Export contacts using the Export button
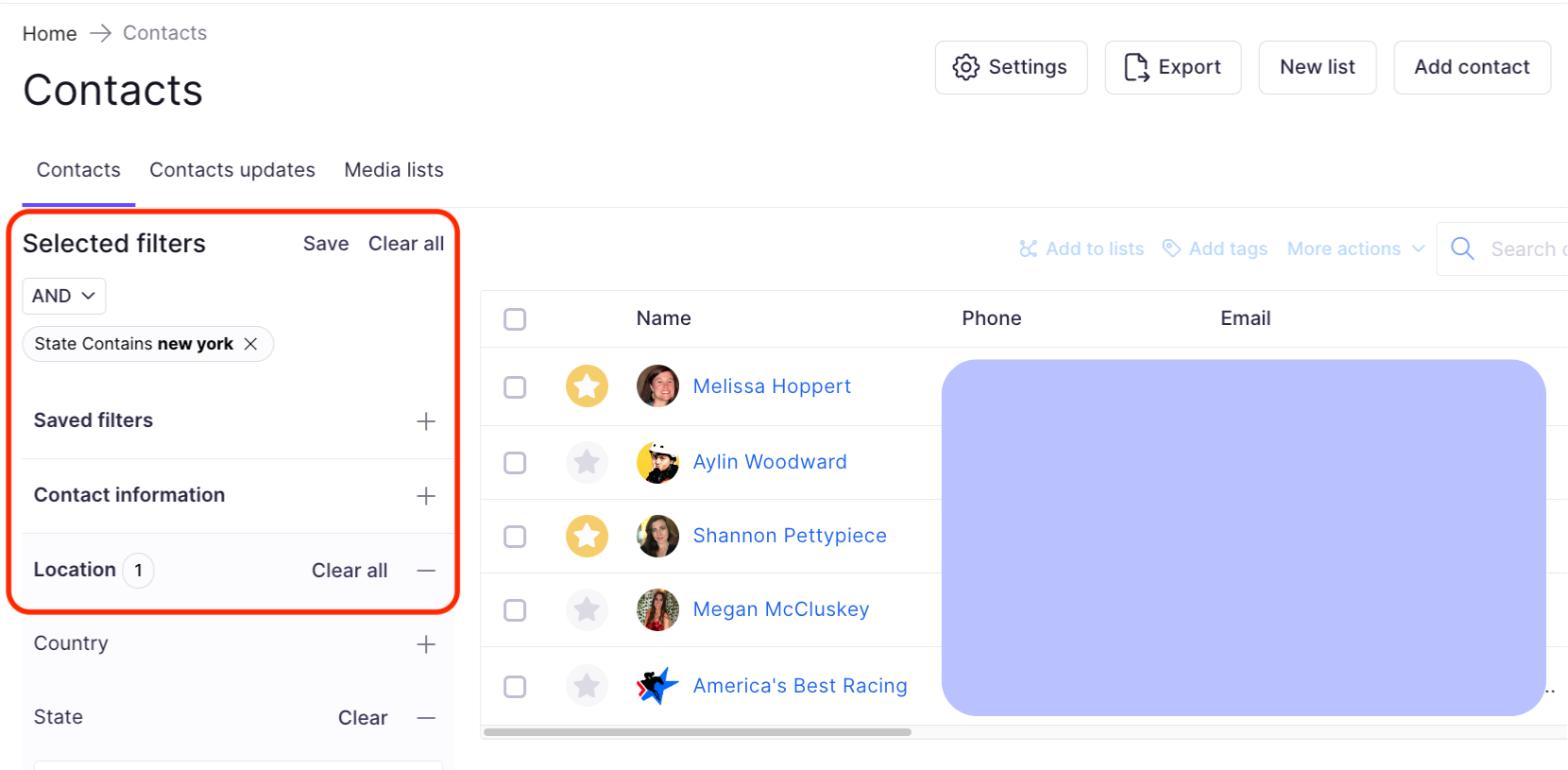This screenshot has height=770, width=1568. pos(1172,67)
